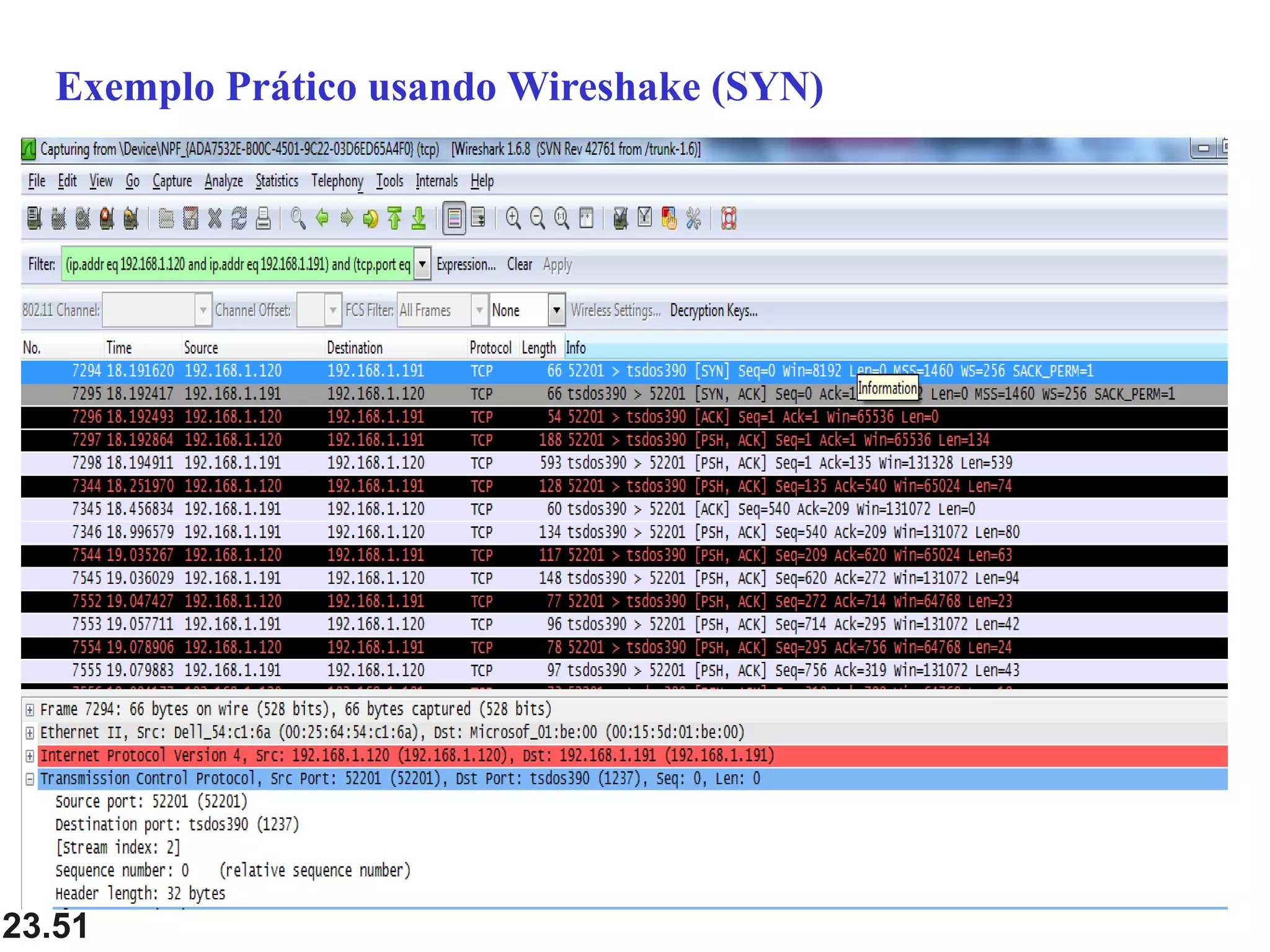Click the resize all columns icon
Image resolution: width=1270 pixels, height=952 pixels.
(586, 218)
